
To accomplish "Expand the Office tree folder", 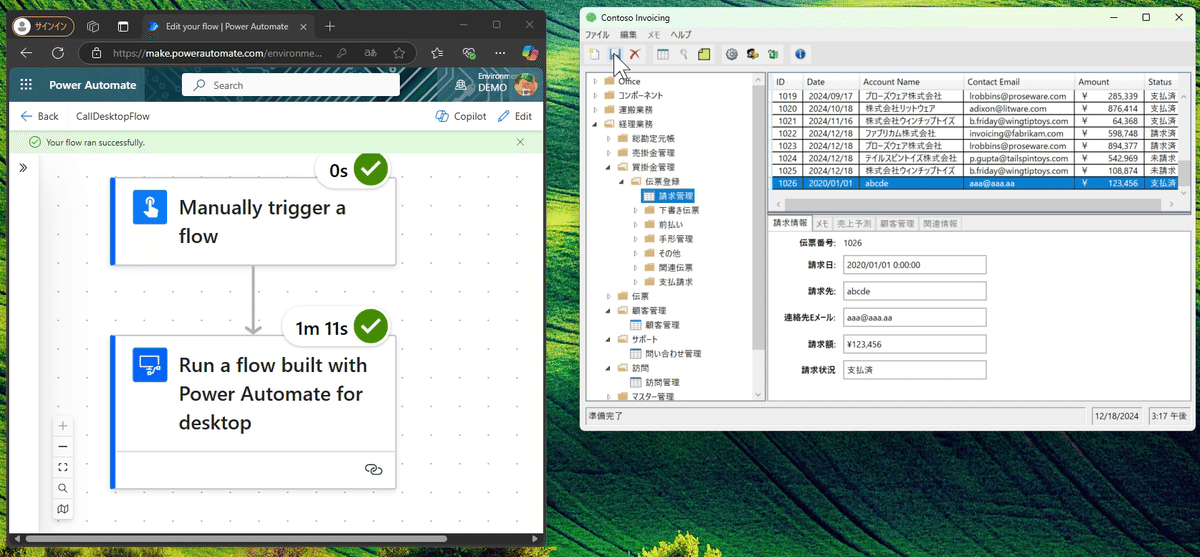I will pos(595,81).
